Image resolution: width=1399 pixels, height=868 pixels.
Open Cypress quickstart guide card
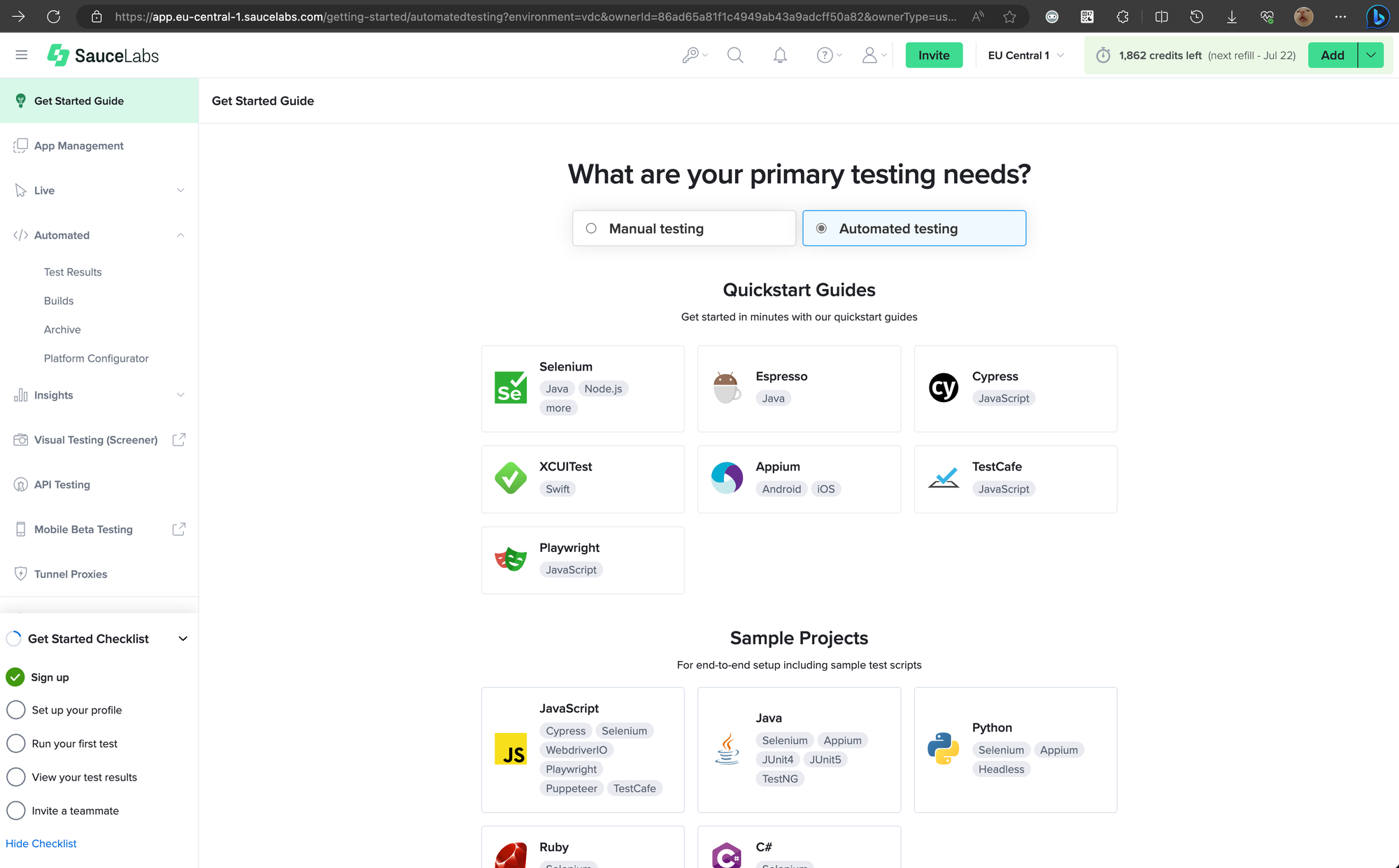1015,388
